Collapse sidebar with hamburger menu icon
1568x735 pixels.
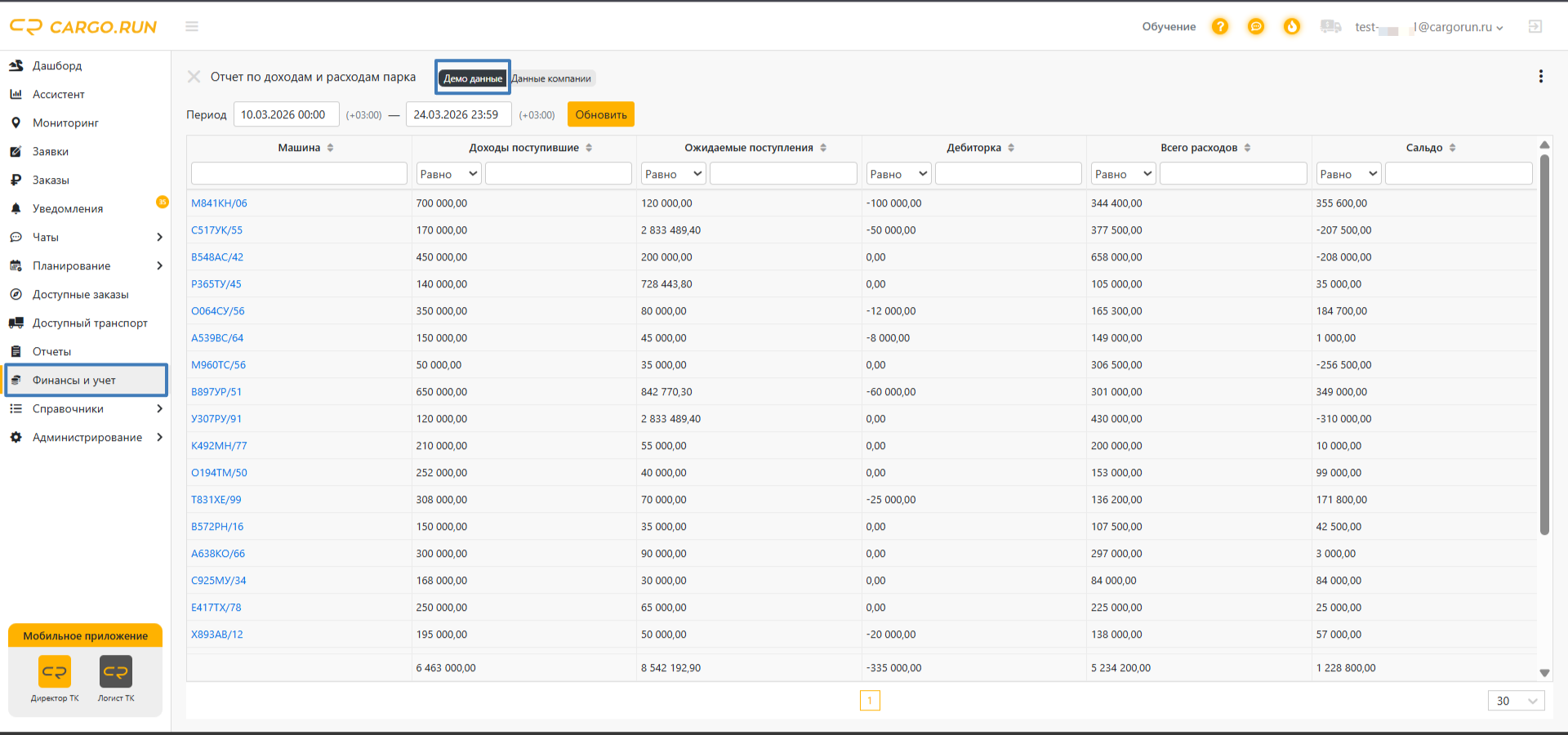click(x=192, y=27)
